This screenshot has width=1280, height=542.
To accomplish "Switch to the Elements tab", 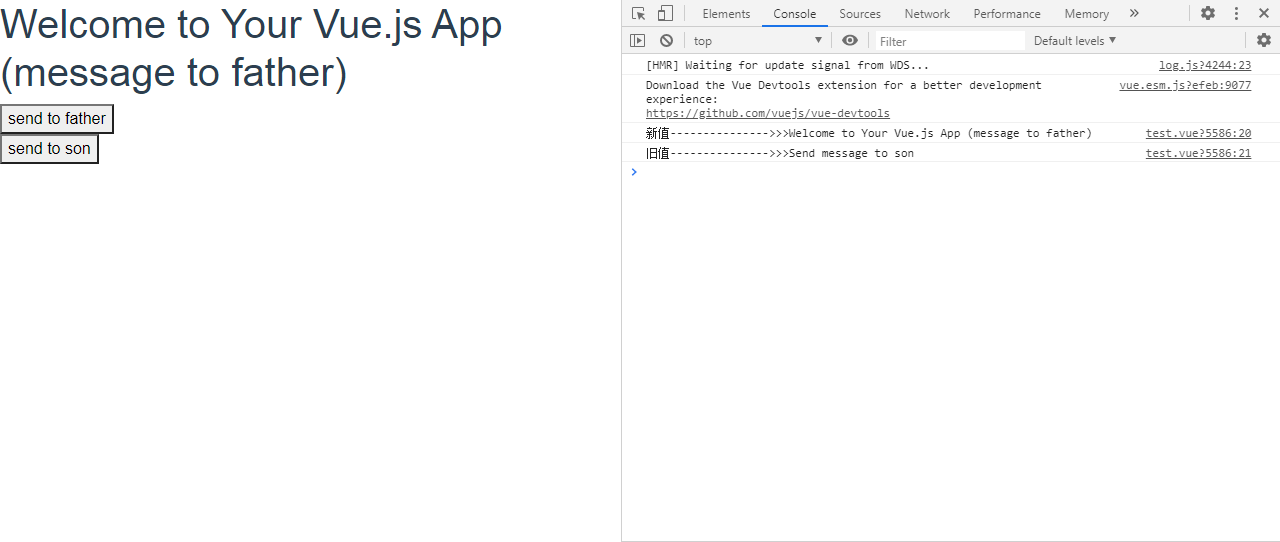I will tap(726, 14).
